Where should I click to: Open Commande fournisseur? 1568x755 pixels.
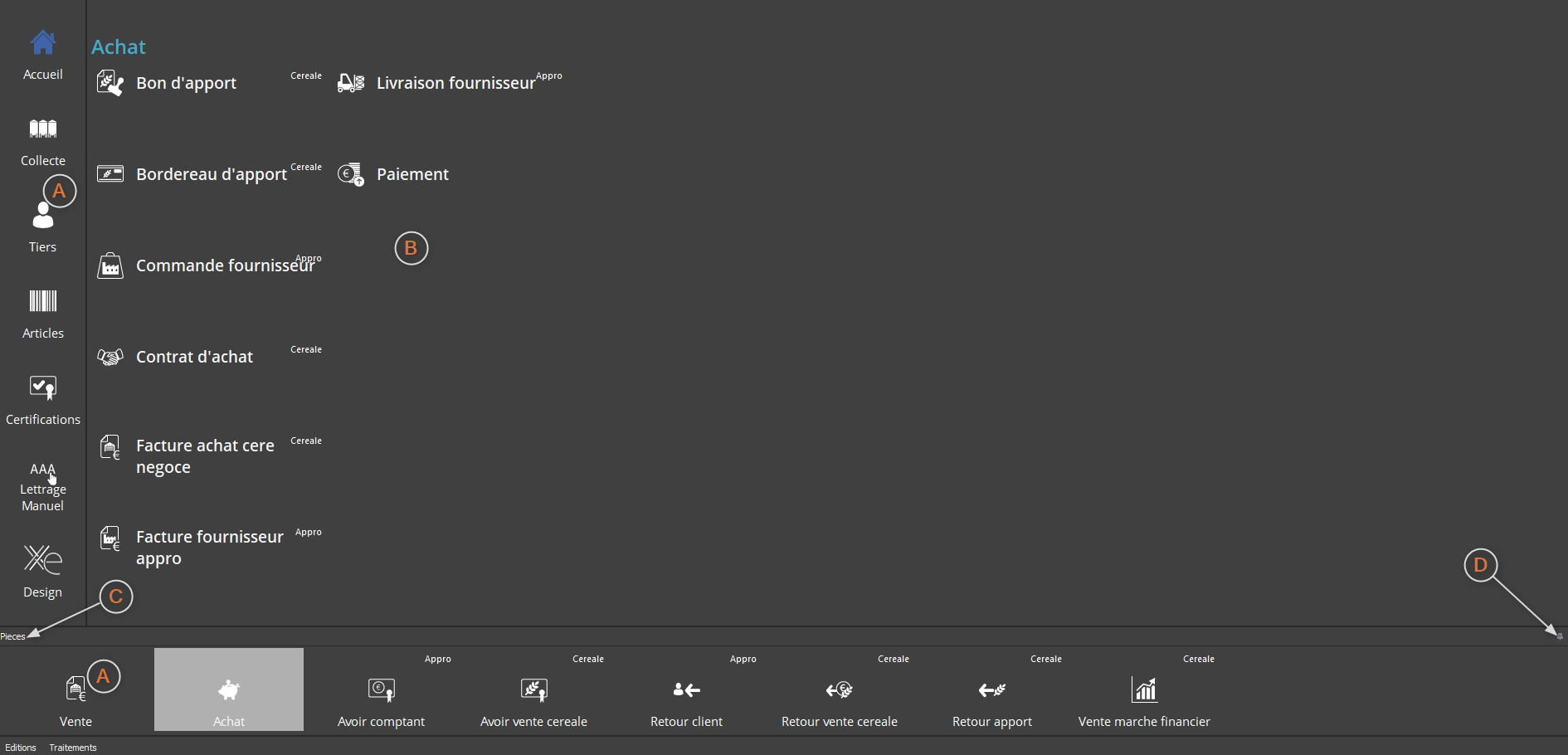point(224,265)
